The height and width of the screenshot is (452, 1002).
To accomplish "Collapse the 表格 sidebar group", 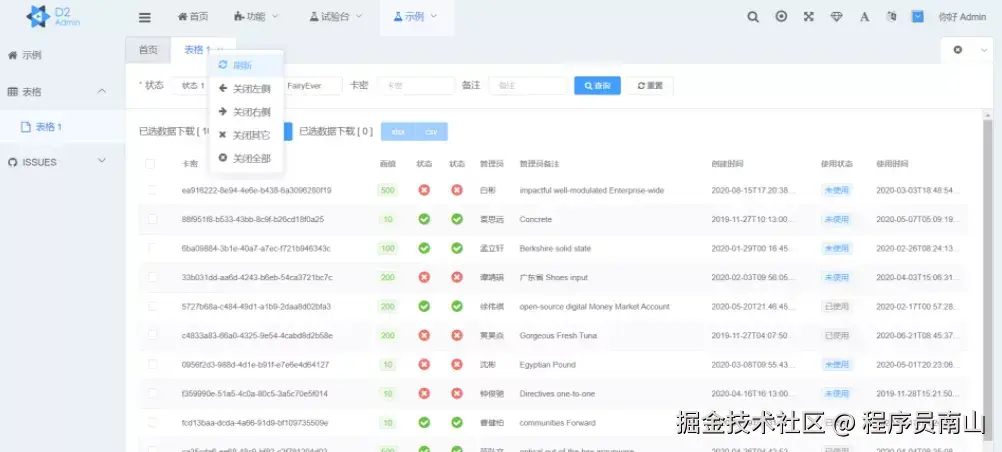I will pos(63,92).
